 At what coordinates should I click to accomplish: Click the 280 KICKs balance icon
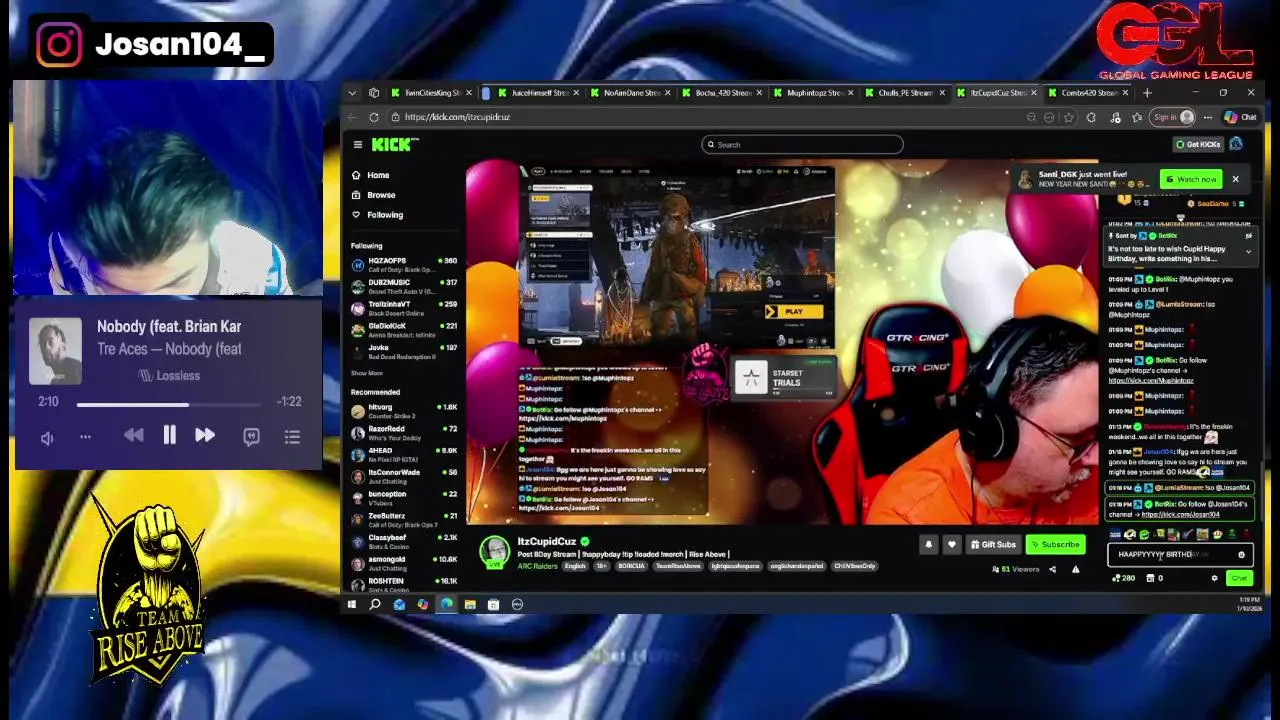click(x=1124, y=578)
